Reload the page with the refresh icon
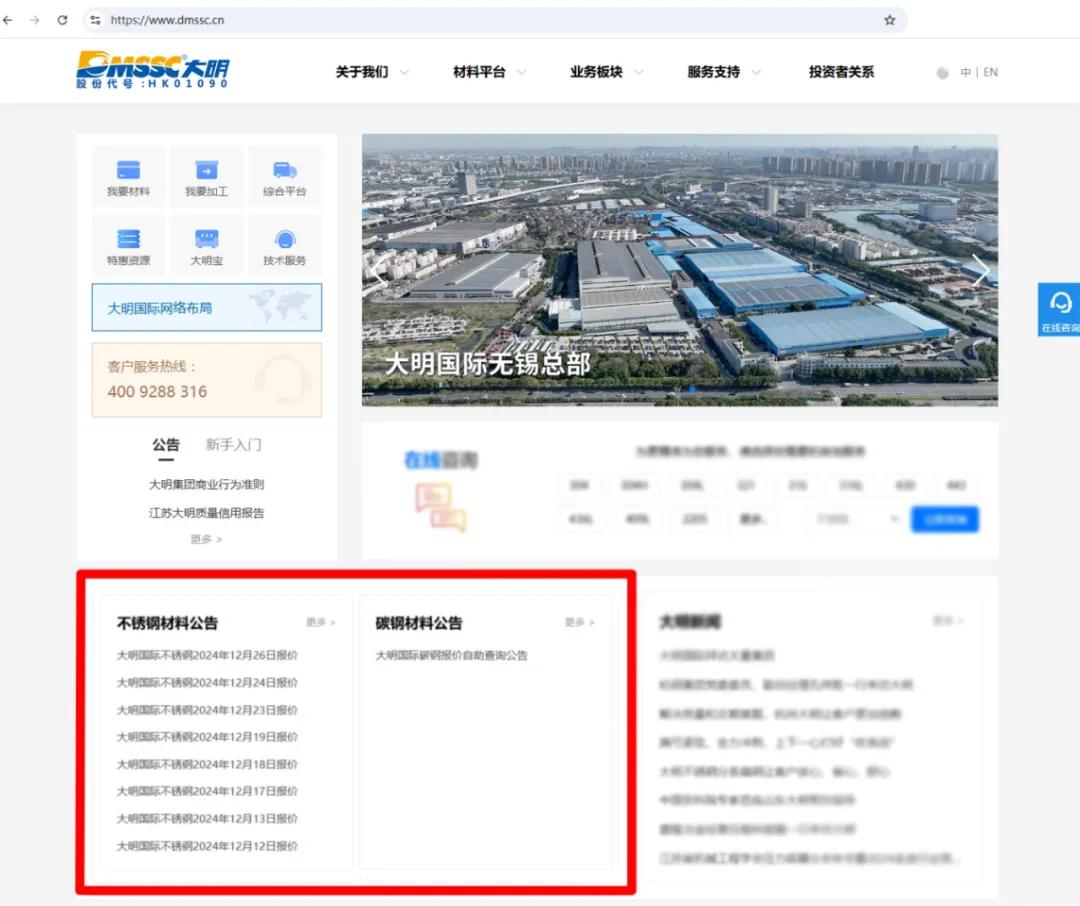The width and height of the screenshot is (1080, 906). pyautogui.click(x=62, y=20)
